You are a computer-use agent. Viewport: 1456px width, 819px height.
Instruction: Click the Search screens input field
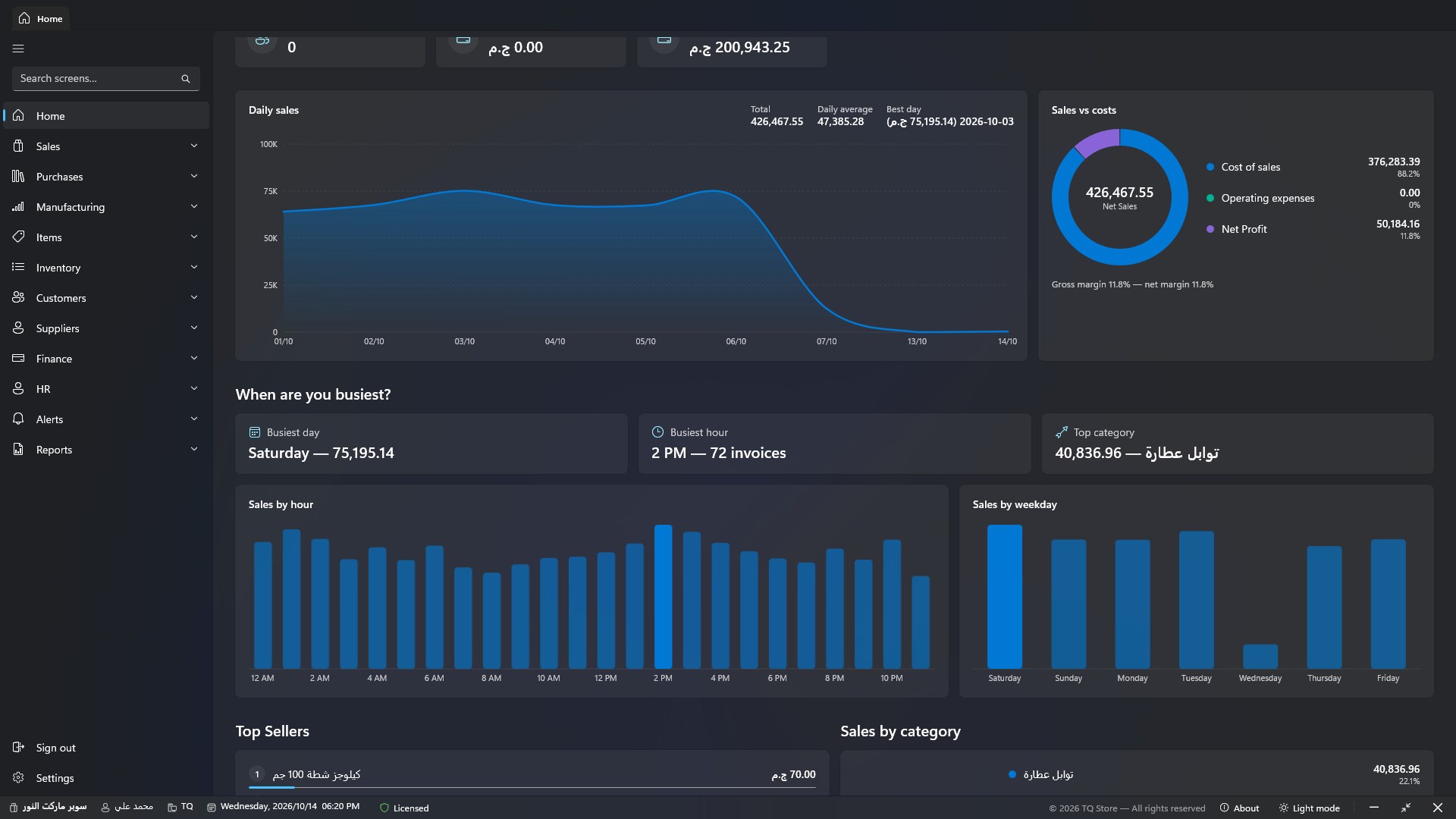click(x=106, y=79)
